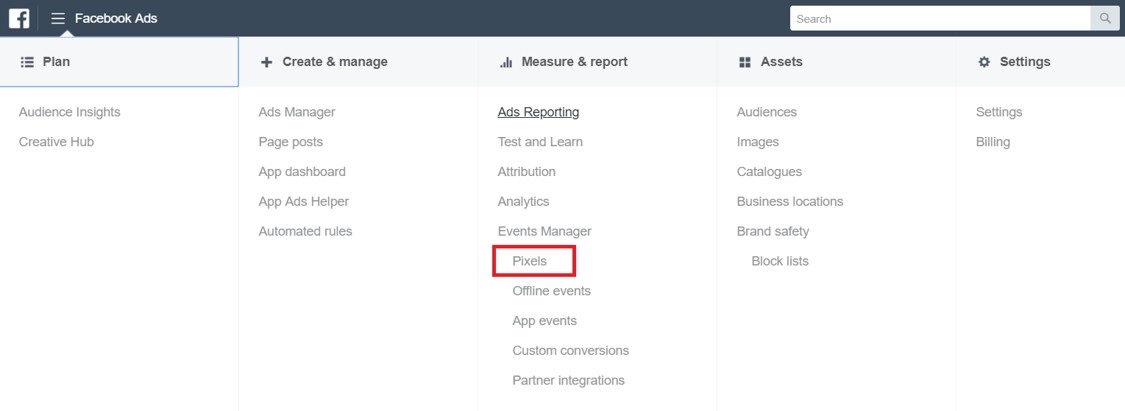The image size is (1125, 411).
Task: Click the Assets grid icon
Action: tap(745, 62)
